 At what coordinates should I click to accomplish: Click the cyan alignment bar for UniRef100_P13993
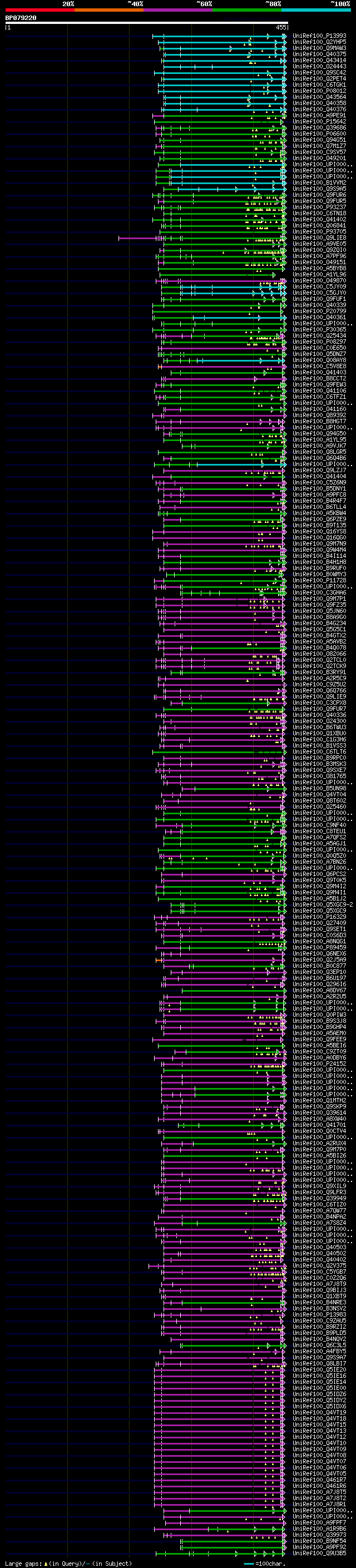(219, 36)
